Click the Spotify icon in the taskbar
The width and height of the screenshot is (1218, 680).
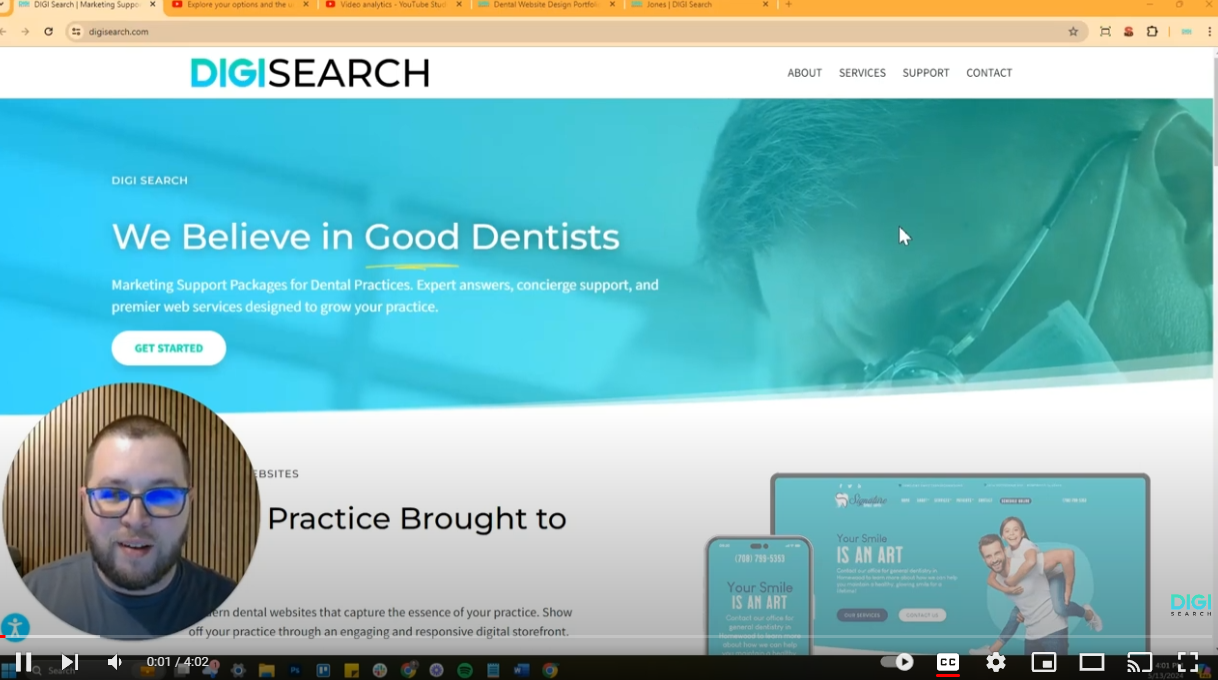coord(465,671)
